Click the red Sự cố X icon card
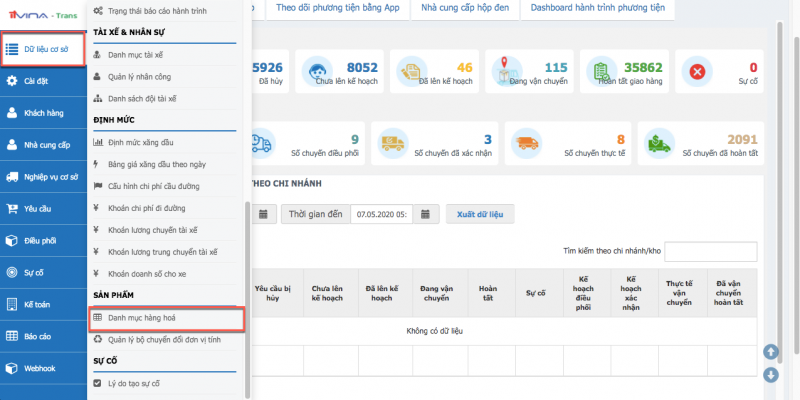Image resolution: width=800 pixels, height=400 pixels. pyautogui.click(x=699, y=71)
